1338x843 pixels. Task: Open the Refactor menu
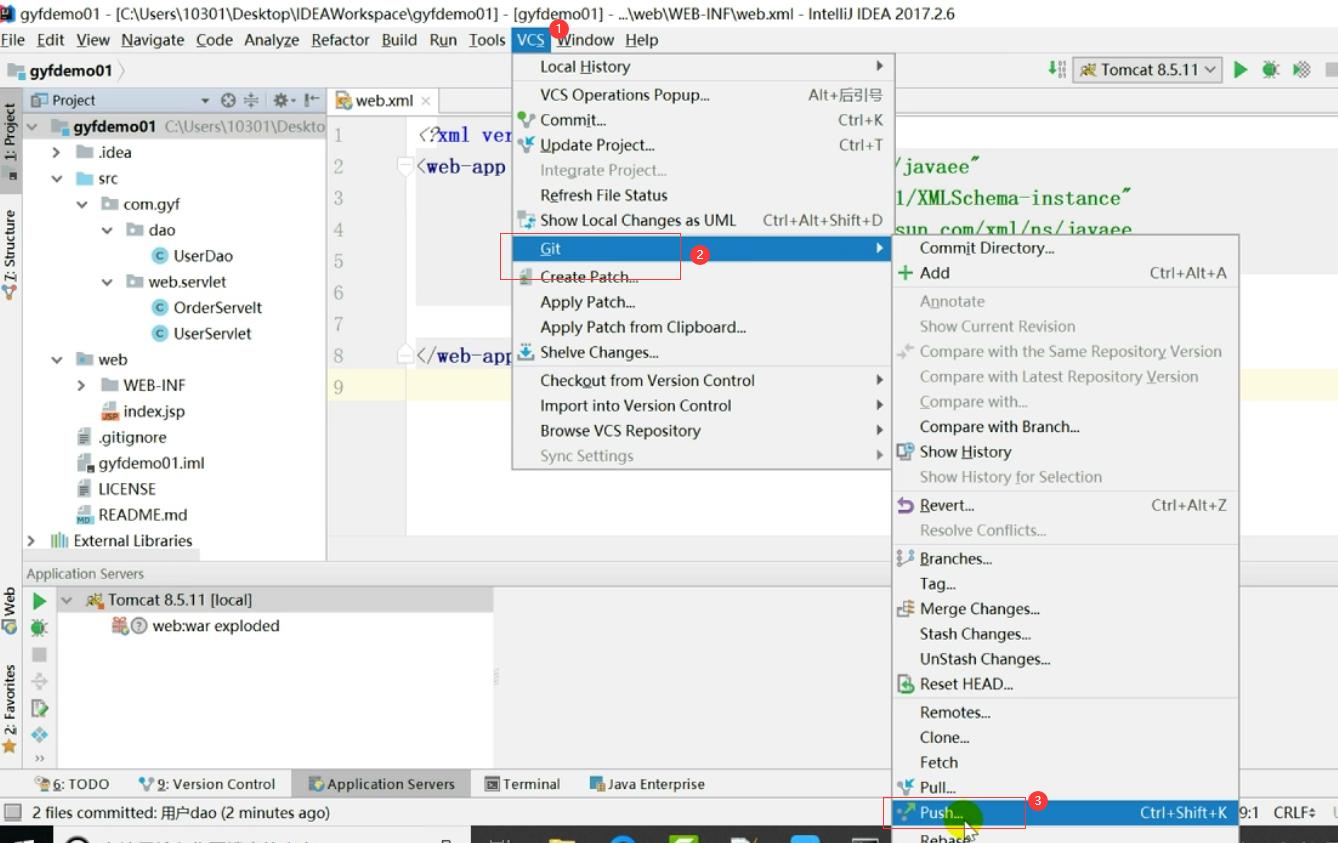pyautogui.click(x=340, y=40)
